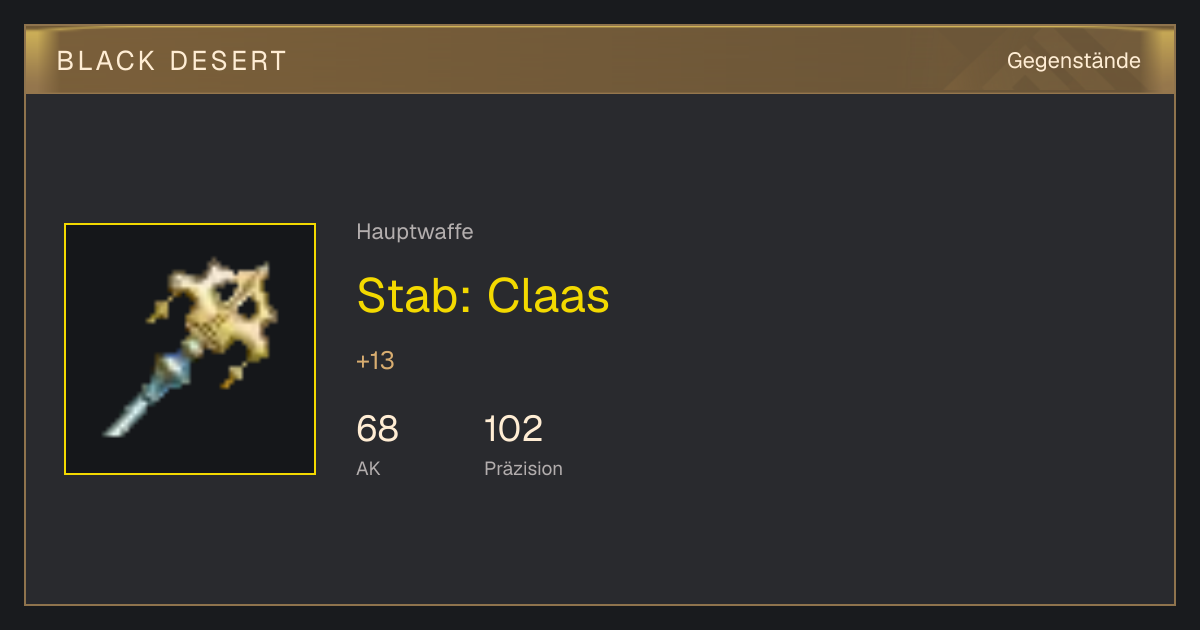This screenshot has width=1200, height=630.
Task: Open the Gegenstände category link
Action: tap(1073, 61)
